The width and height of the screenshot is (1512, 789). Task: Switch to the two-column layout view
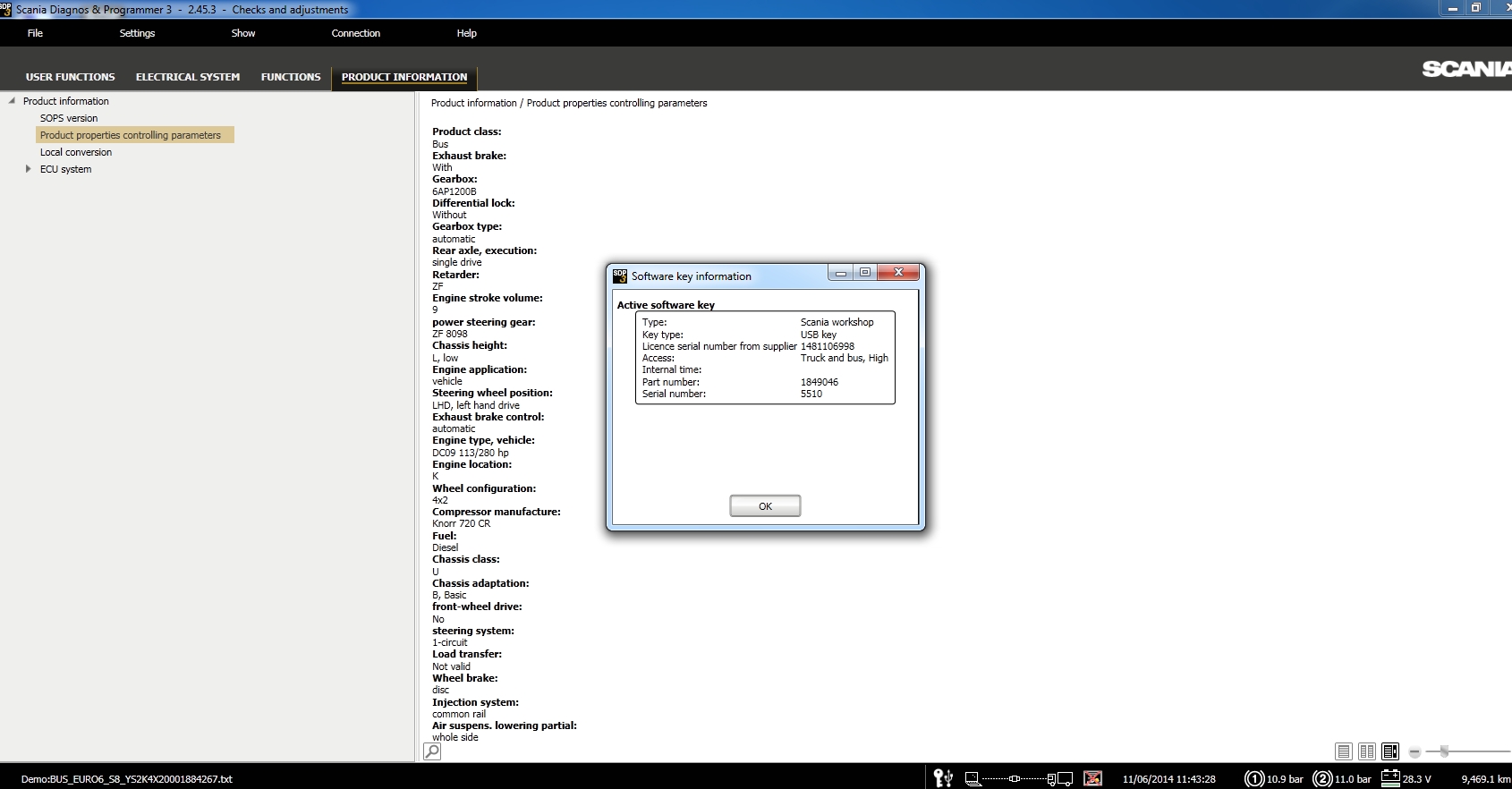[1366, 751]
